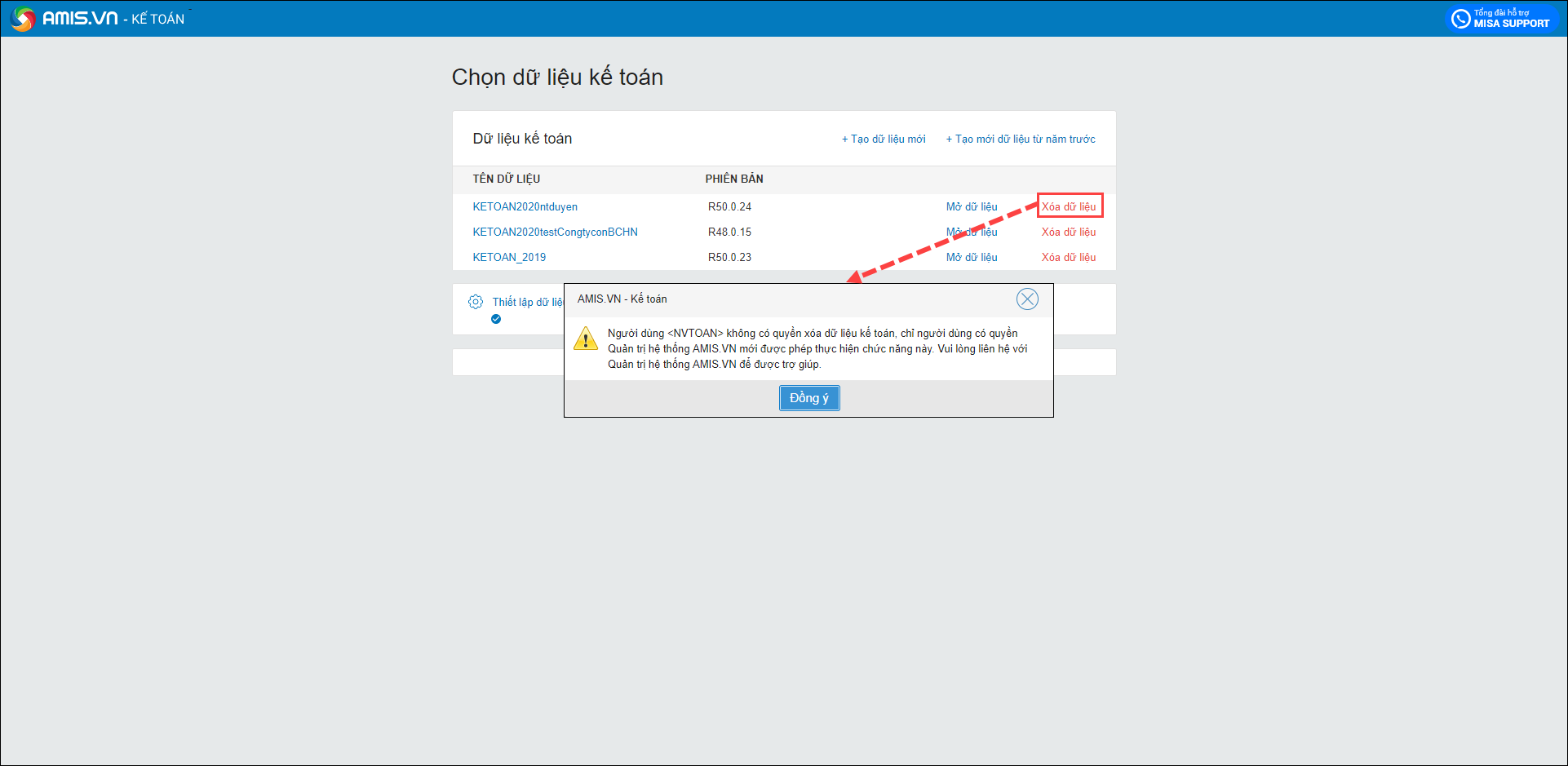Click Tạo mới dữ liệu từ năm trước
The width and height of the screenshot is (1568, 766).
1021,139
